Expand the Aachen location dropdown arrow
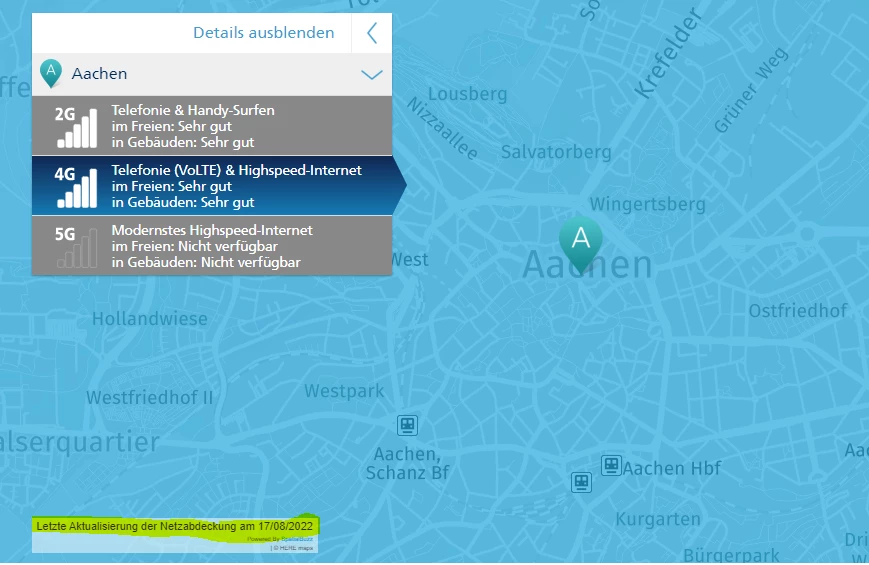This screenshot has width=869, height=565. (x=372, y=74)
